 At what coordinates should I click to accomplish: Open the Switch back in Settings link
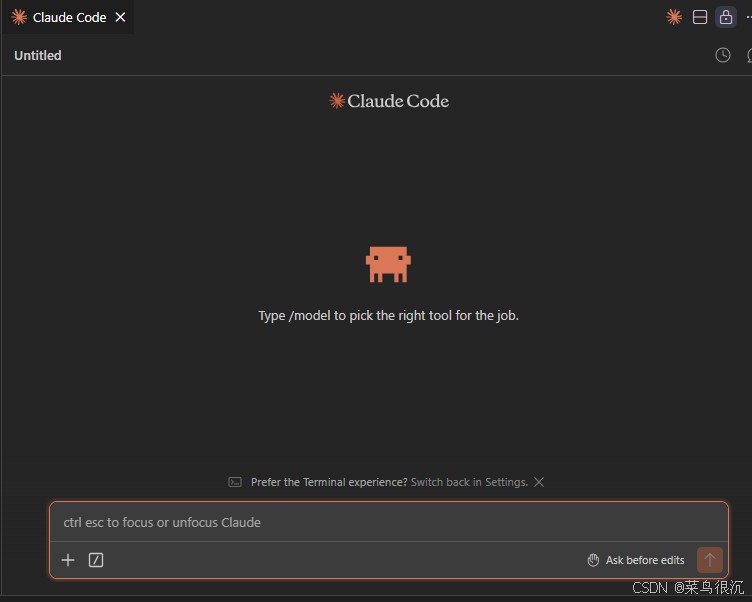(x=469, y=482)
